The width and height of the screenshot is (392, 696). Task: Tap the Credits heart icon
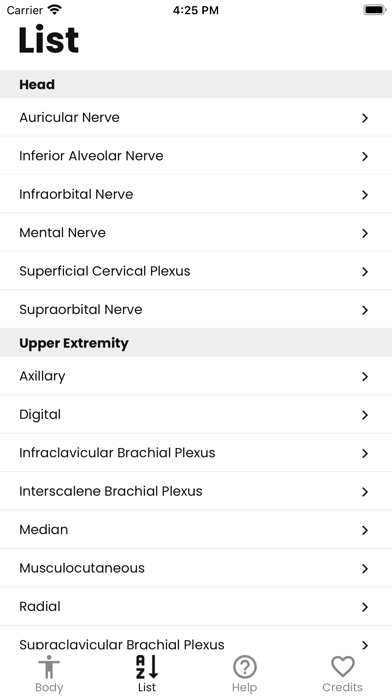[343, 667]
